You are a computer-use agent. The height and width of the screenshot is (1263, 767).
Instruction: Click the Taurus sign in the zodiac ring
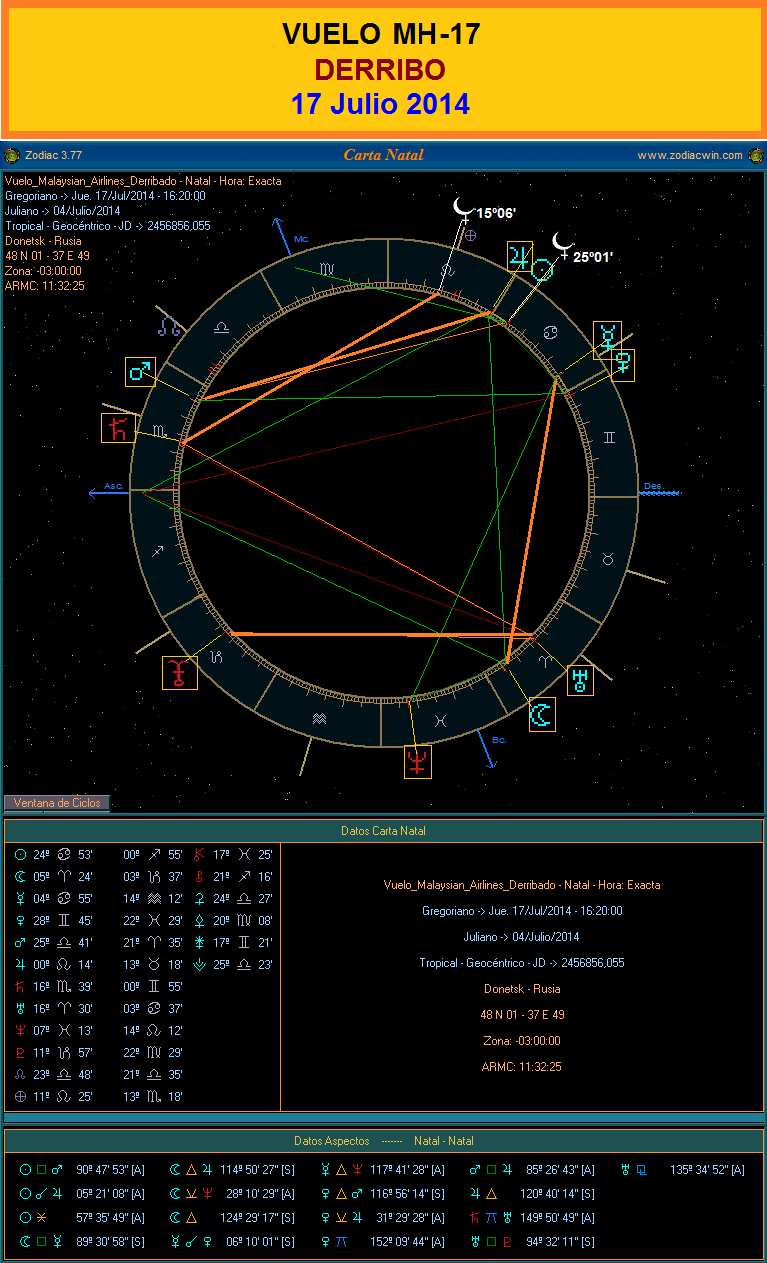pos(607,559)
